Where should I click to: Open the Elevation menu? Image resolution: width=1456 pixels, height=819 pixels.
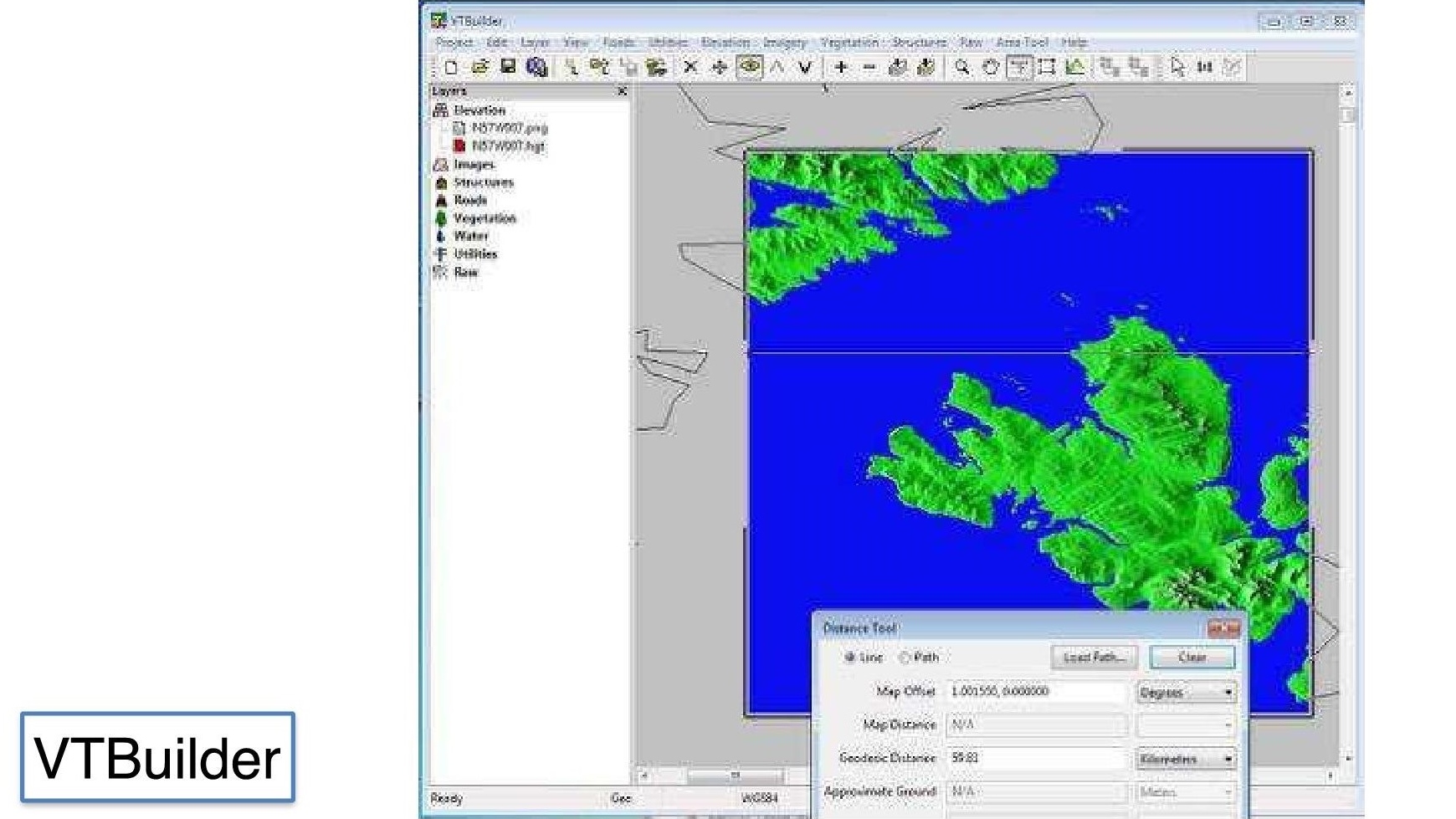(x=725, y=42)
